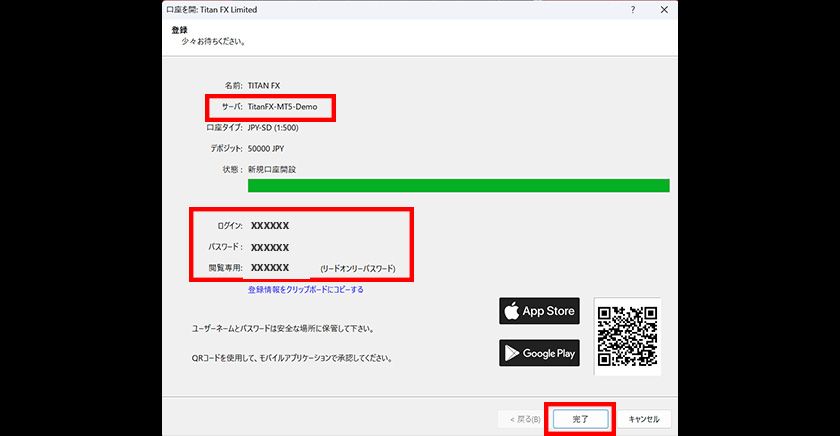Click the App Store download badge
The image size is (840, 436).
click(x=539, y=311)
